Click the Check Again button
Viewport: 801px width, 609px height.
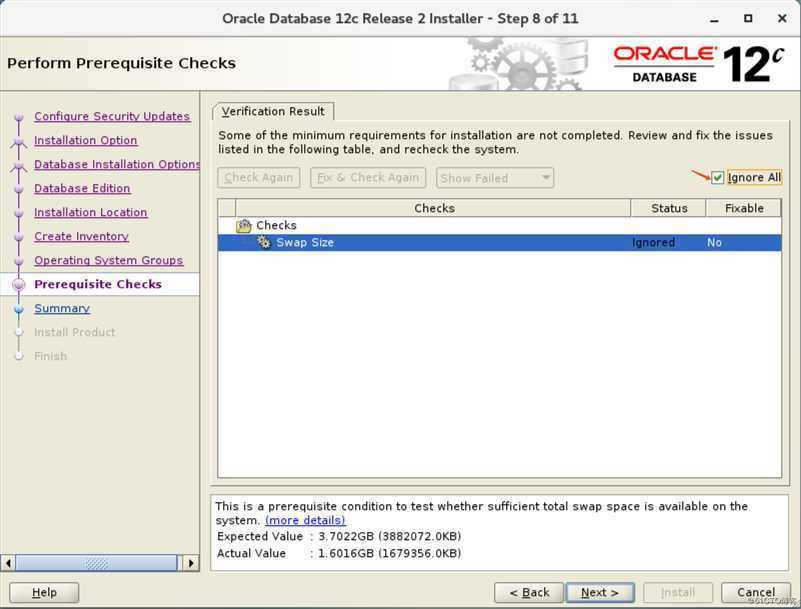(258, 178)
